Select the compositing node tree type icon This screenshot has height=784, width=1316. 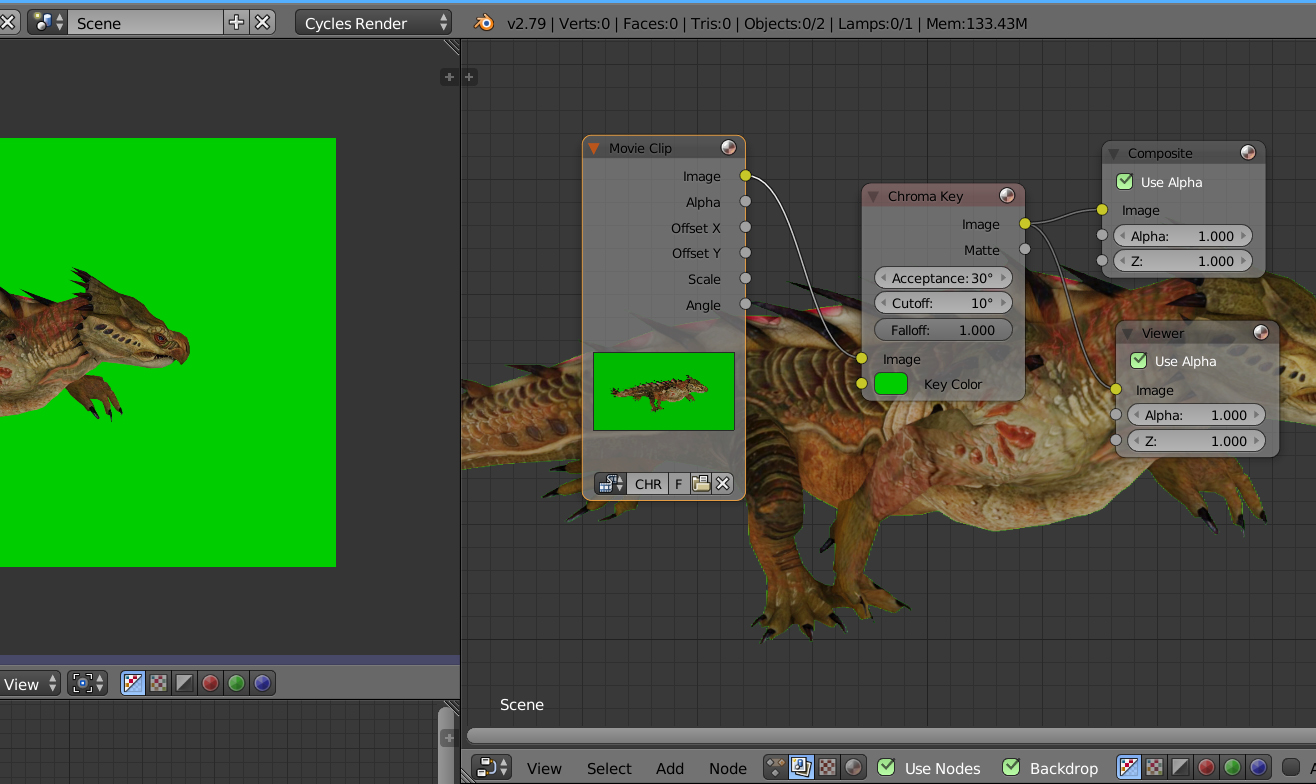point(802,768)
